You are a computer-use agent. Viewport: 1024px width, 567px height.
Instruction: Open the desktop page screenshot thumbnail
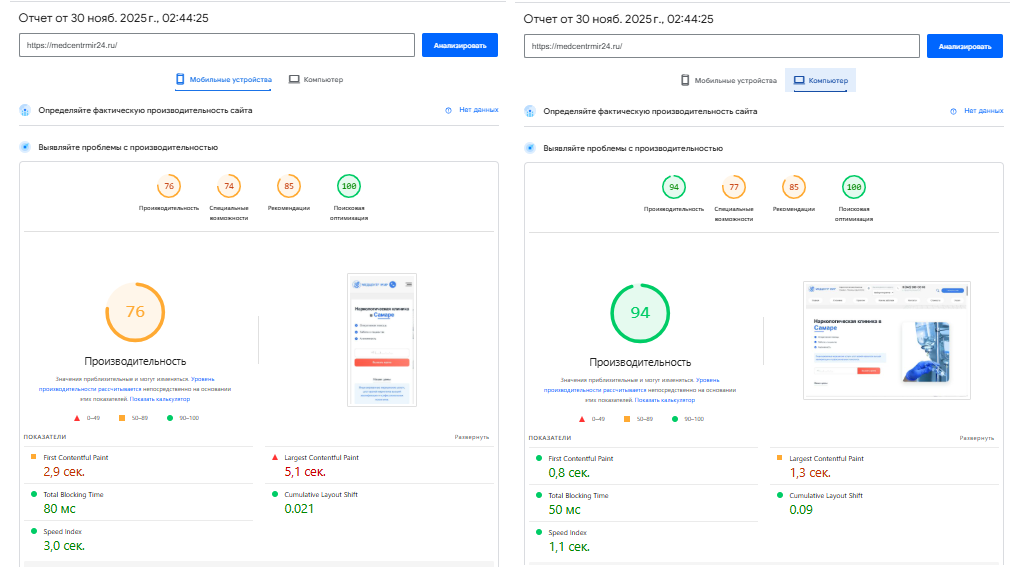coord(887,340)
